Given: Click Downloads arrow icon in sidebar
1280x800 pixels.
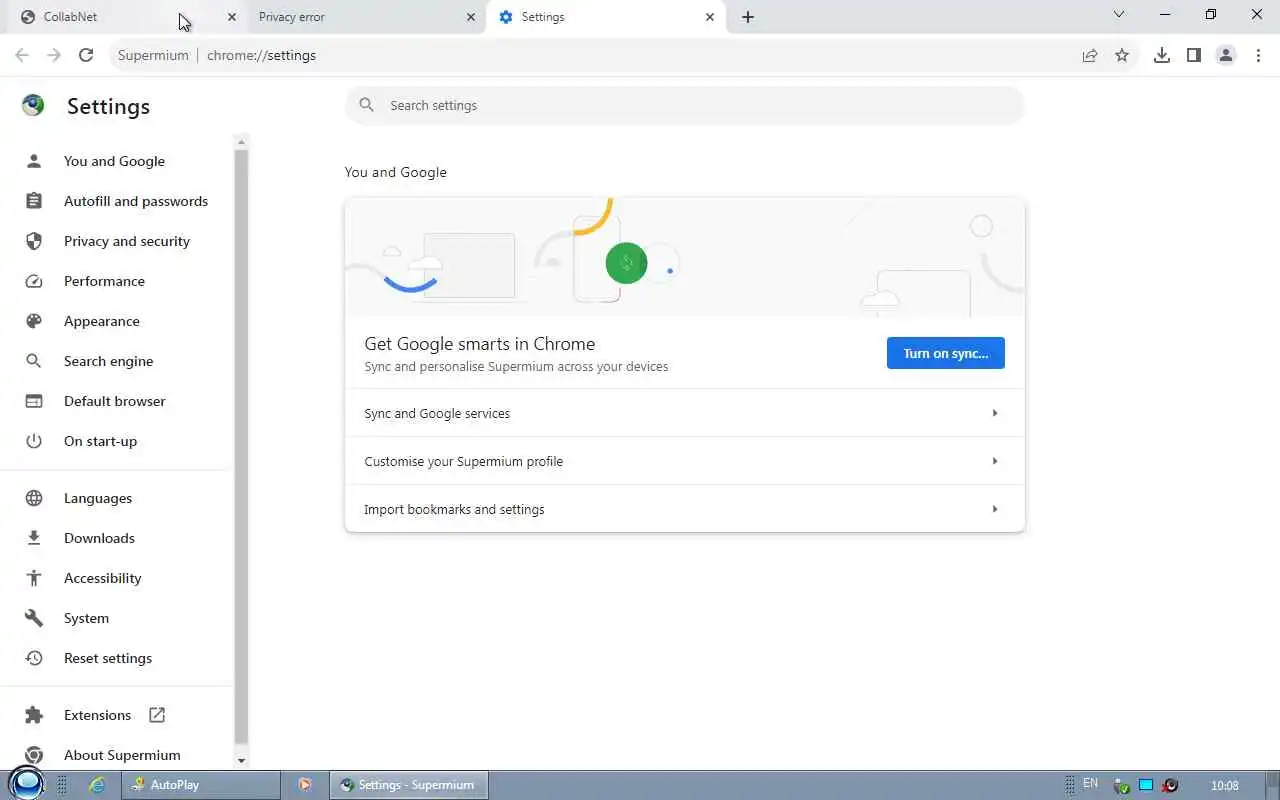Looking at the screenshot, I should [34, 538].
